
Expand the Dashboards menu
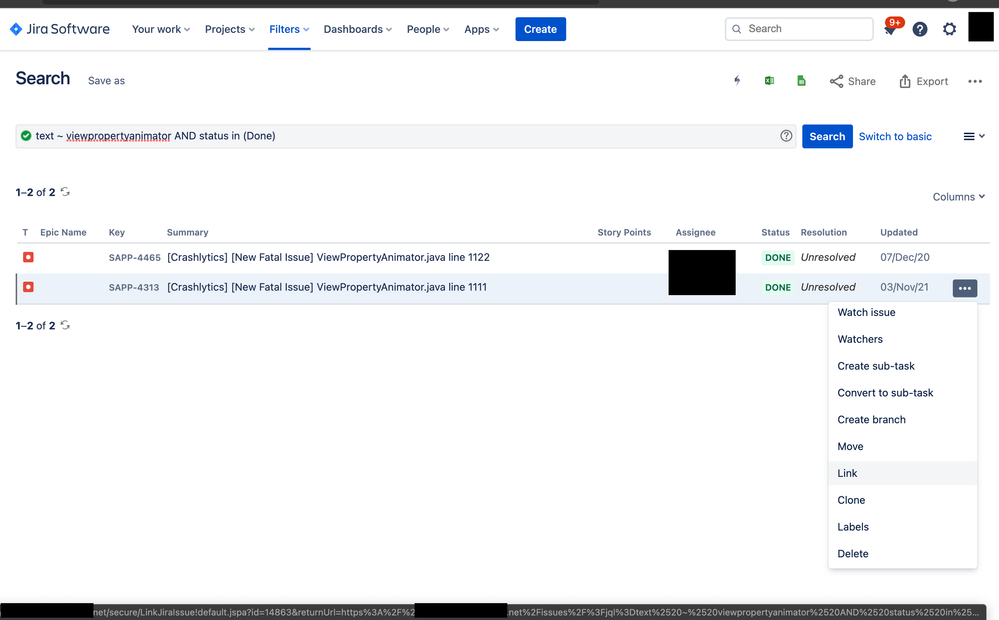[358, 29]
